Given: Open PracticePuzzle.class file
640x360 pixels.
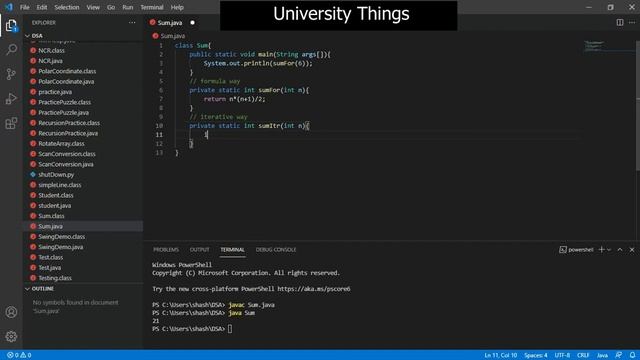Looking at the screenshot, I should click(x=64, y=102).
